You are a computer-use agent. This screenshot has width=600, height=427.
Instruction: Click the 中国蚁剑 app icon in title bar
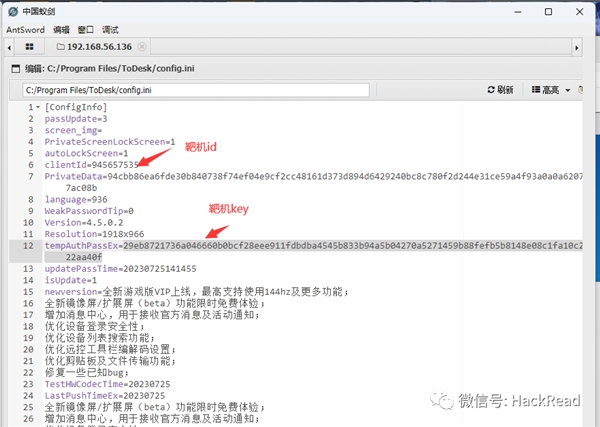click(13, 11)
